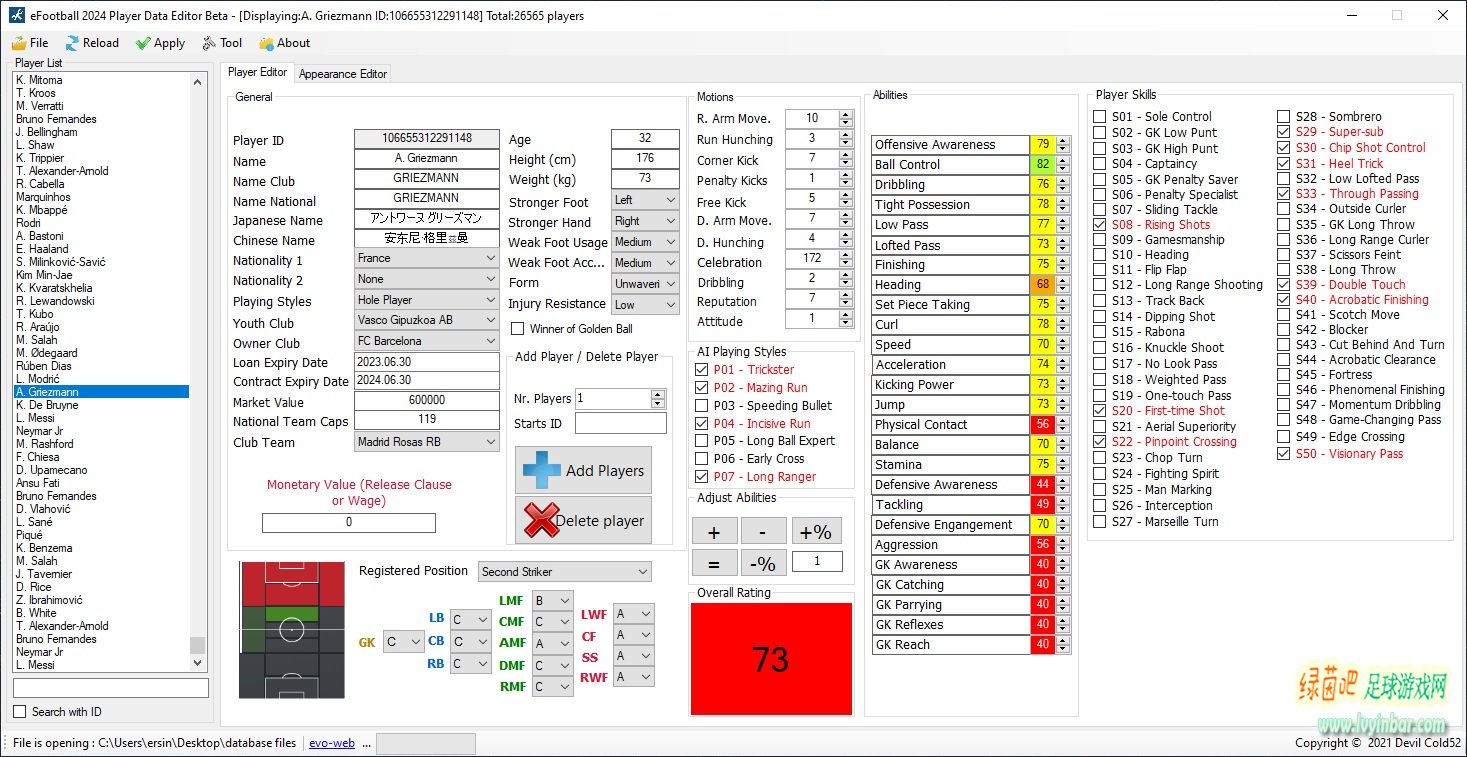Open the Nationality 1 dropdown
This screenshot has height=757, width=1467.
(427, 258)
